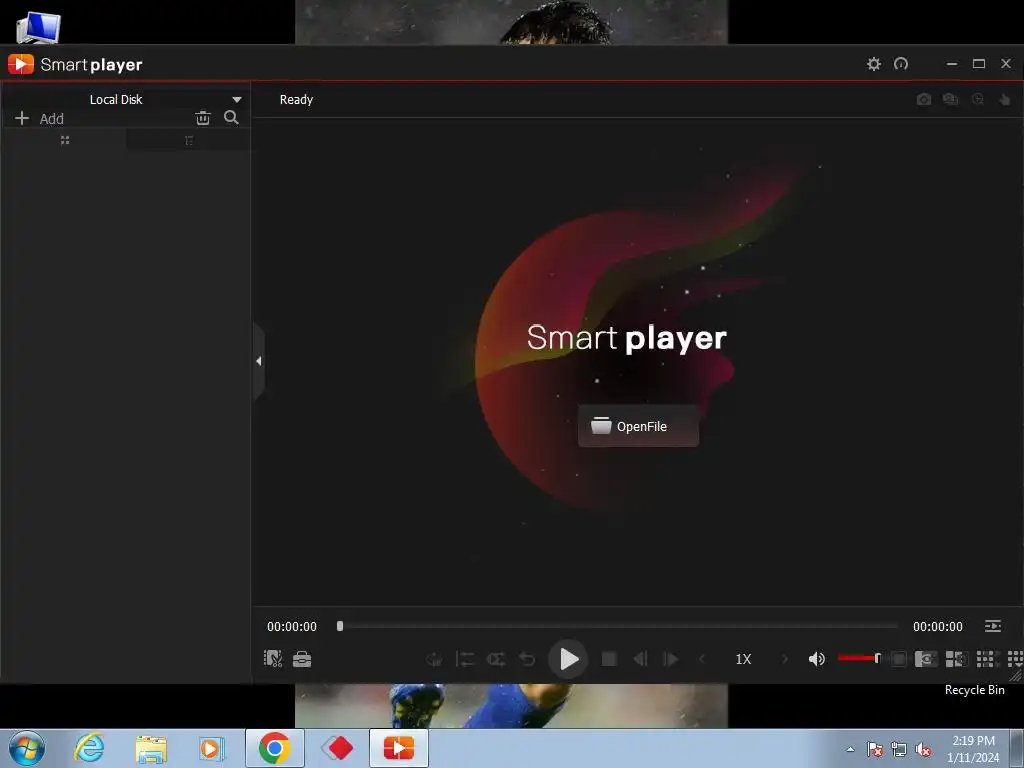Adjust the red volume slider
The height and width of the screenshot is (768, 1024).
(859, 658)
